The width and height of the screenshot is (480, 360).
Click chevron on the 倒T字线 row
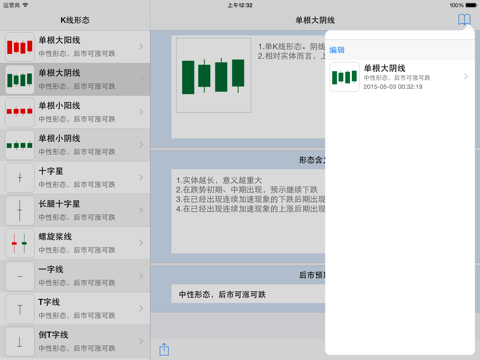point(141,341)
